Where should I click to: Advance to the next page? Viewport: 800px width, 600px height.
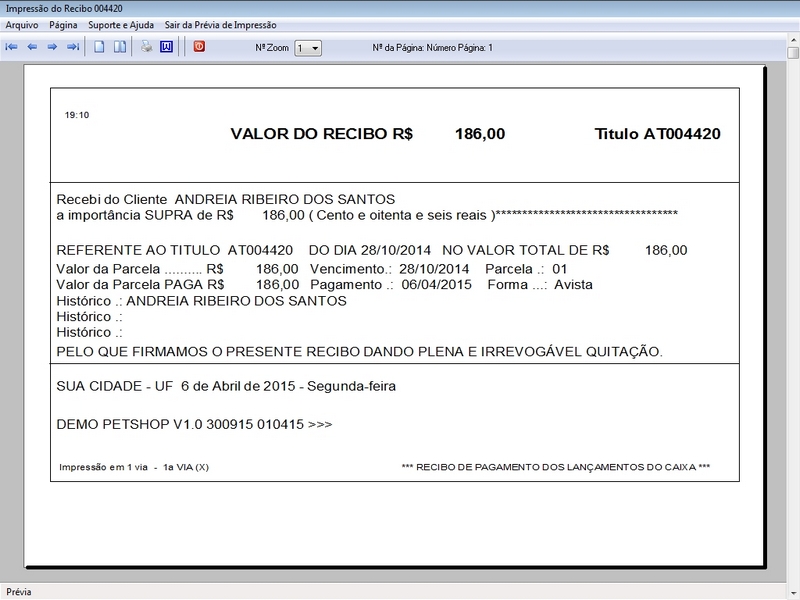[x=52, y=45]
